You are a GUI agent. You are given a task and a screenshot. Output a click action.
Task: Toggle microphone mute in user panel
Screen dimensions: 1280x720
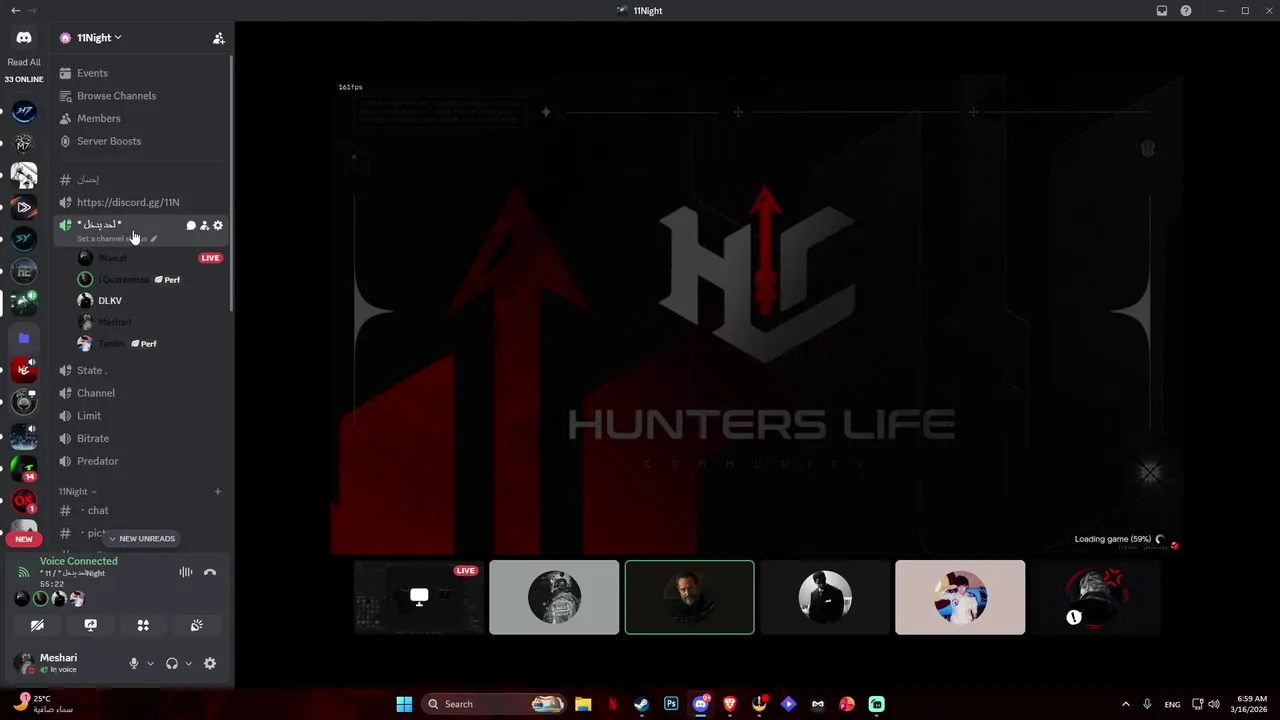pyautogui.click(x=134, y=663)
